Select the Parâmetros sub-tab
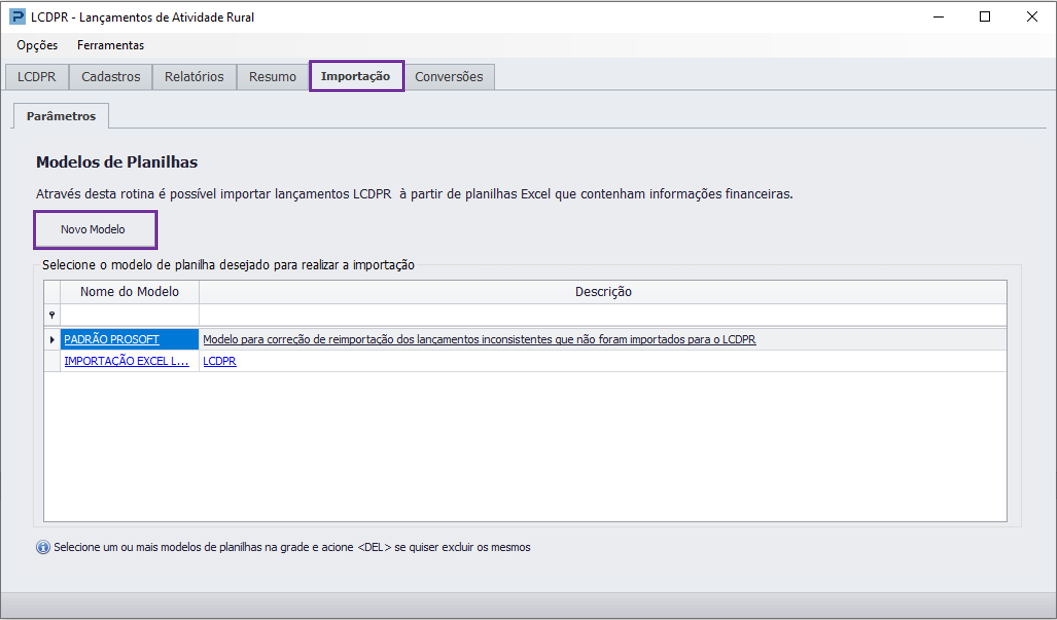Screen dimensions: 1057x620 click(61, 116)
